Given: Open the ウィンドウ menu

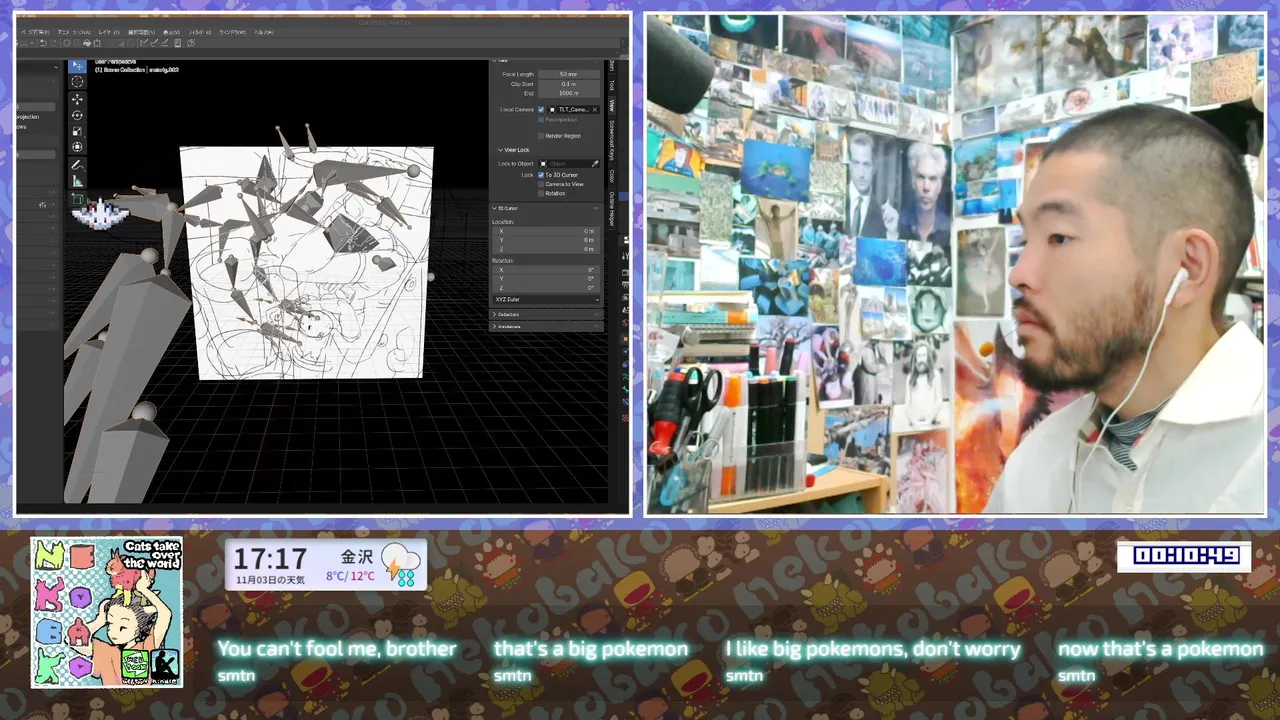Looking at the screenshot, I should [233, 32].
